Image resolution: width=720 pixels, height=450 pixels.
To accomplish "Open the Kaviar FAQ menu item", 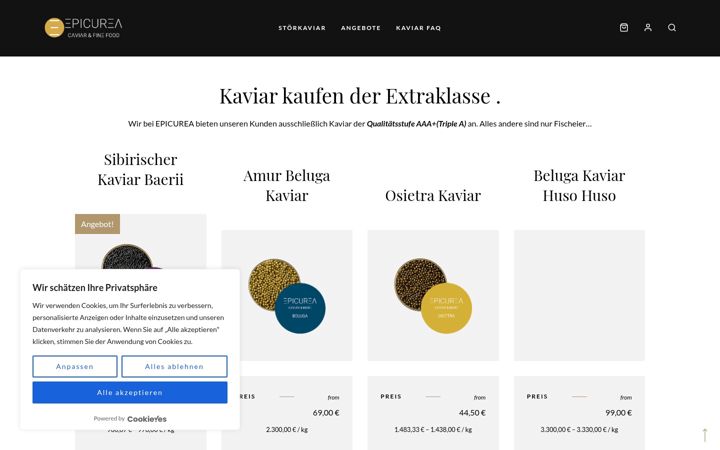I will click(x=418, y=28).
